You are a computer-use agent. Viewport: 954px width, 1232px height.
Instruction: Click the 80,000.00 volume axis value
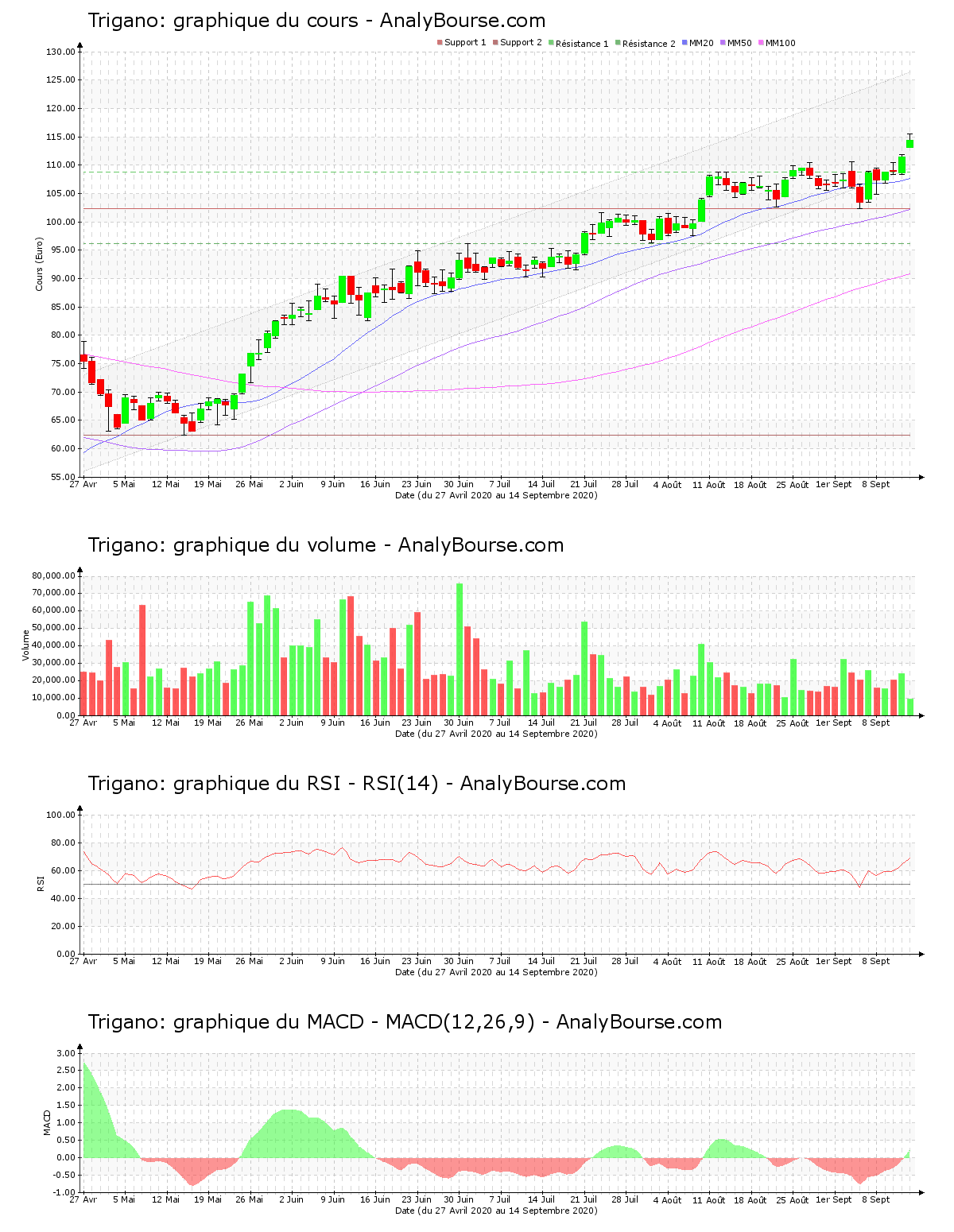point(53,575)
